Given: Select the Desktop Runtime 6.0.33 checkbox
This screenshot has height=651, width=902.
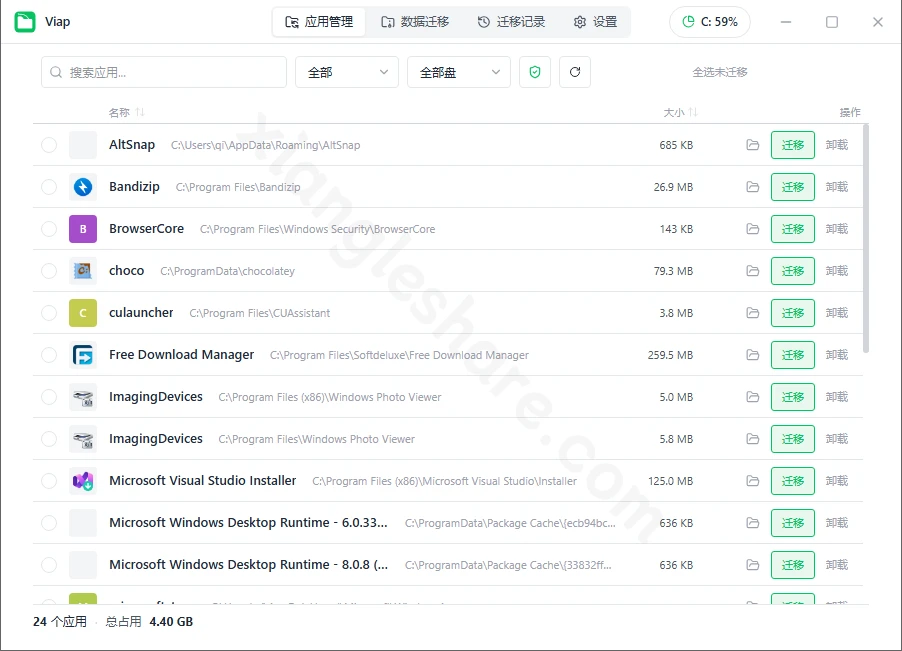Looking at the screenshot, I should pyautogui.click(x=49, y=523).
